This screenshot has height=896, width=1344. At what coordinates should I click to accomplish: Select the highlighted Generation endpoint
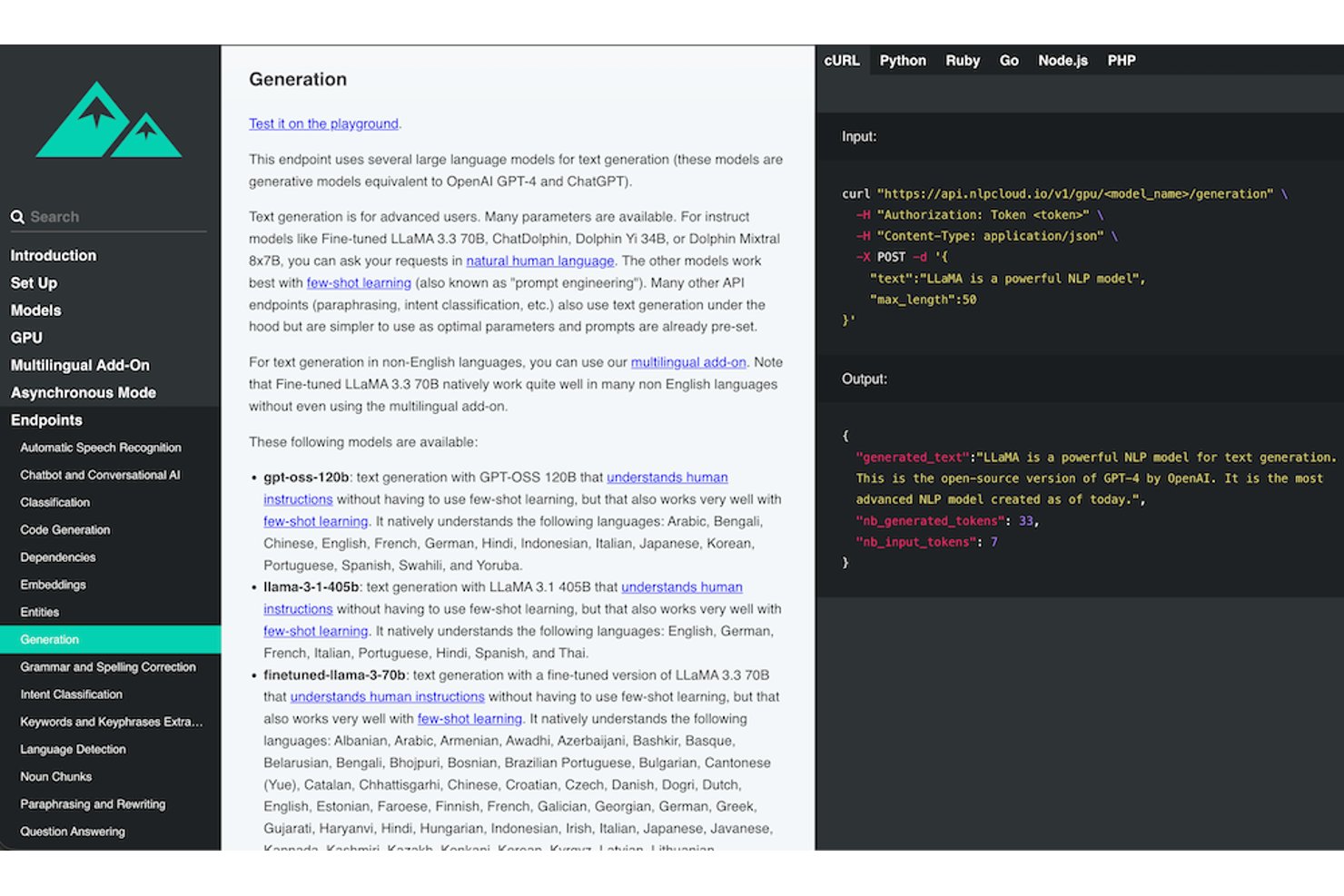pyautogui.click(x=110, y=639)
